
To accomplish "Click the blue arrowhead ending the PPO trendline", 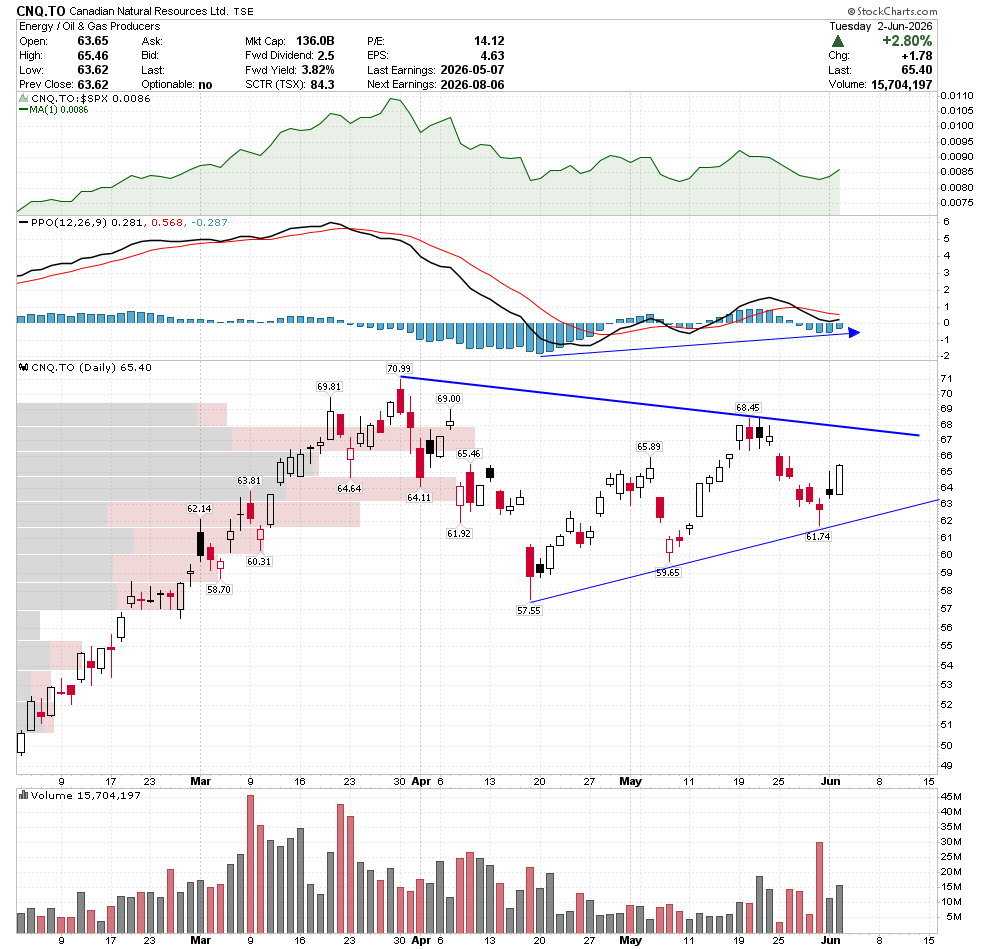I will [853, 332].
